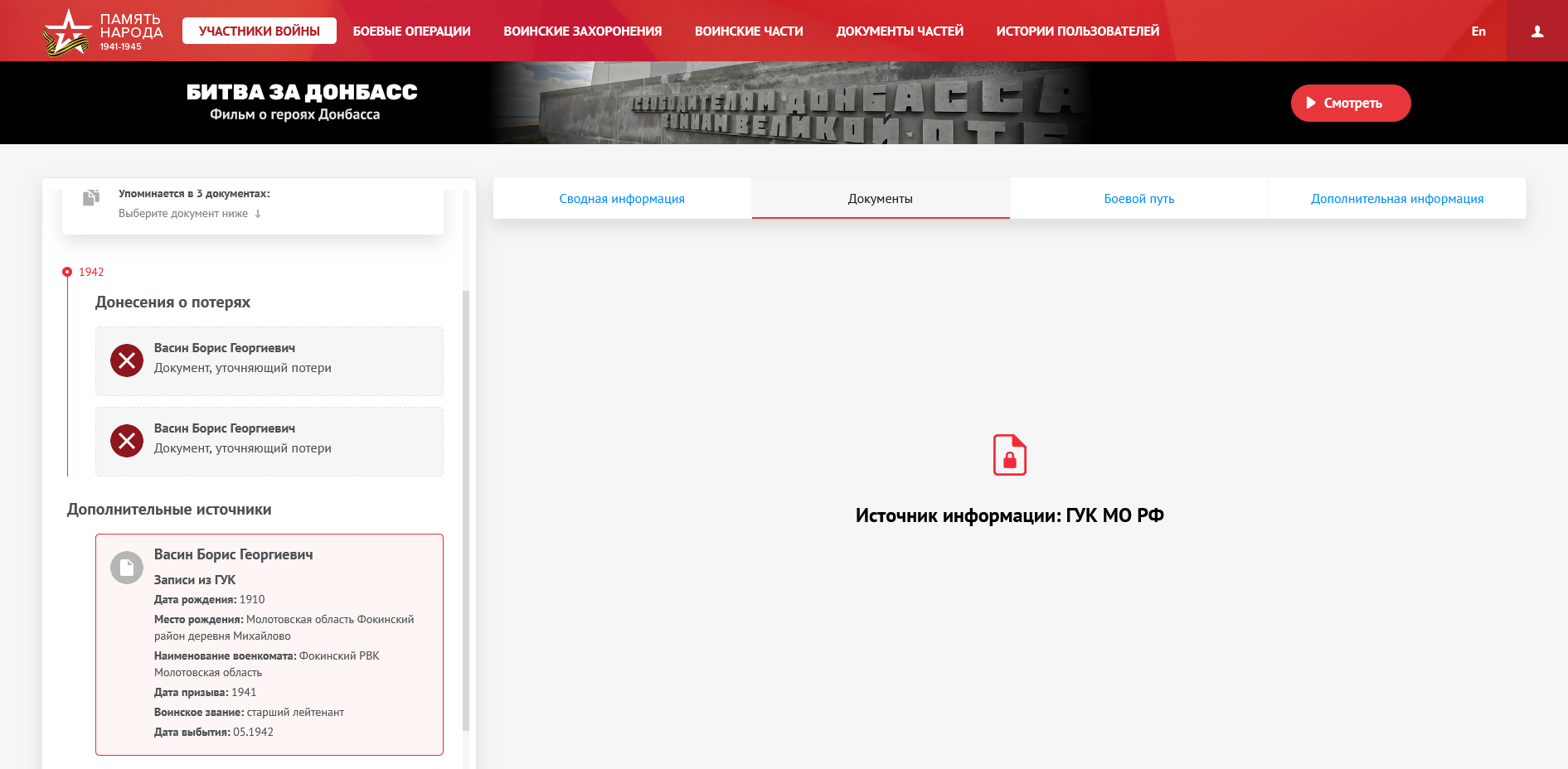Open 'Боевые операции' menu item
The image size is (1568, 769).
tap(411, 31)
